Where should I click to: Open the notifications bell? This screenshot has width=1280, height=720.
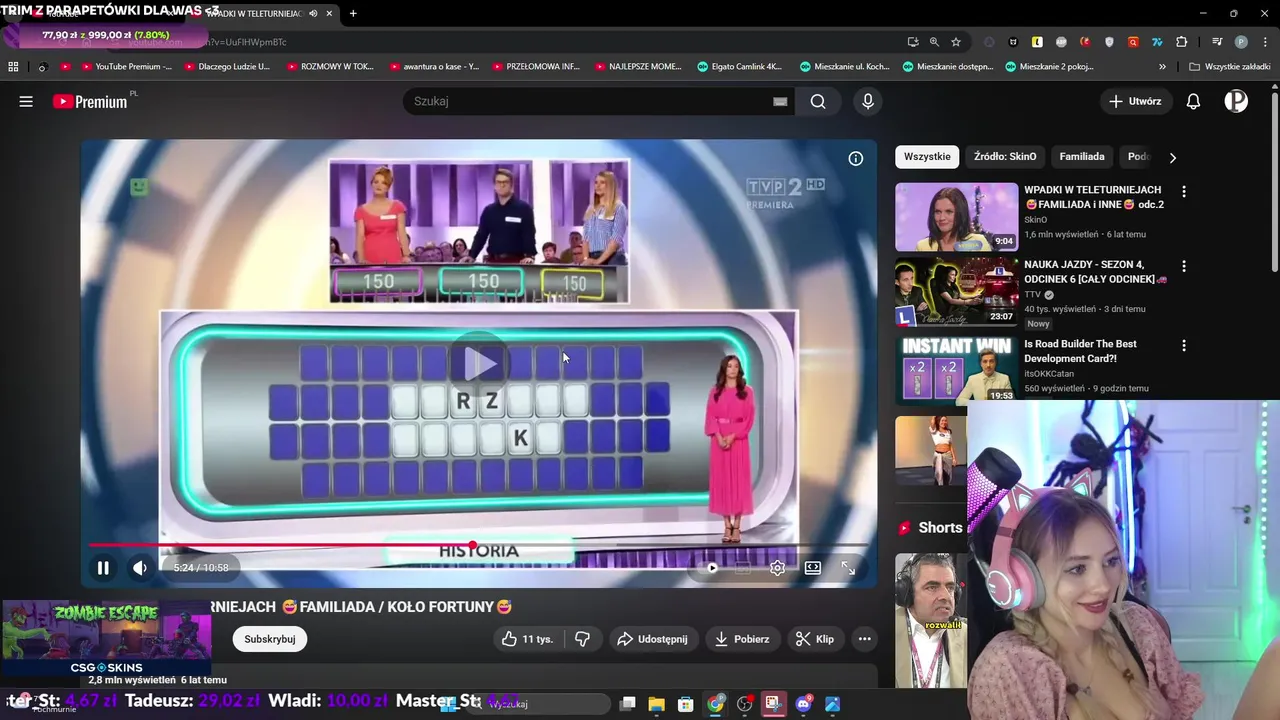(1193, 101)
